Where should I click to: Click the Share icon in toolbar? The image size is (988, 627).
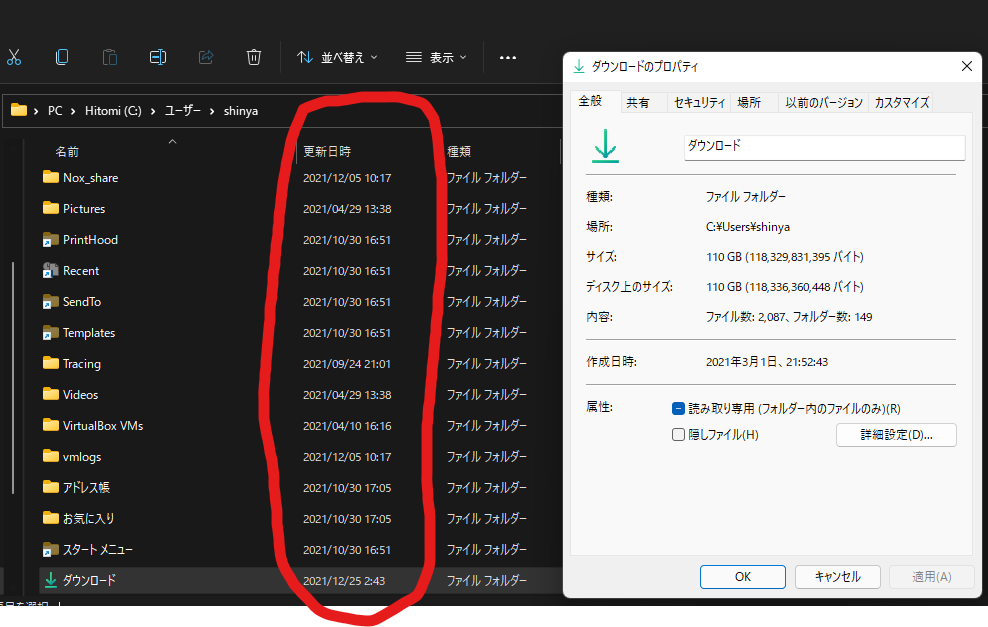point(206,57)
